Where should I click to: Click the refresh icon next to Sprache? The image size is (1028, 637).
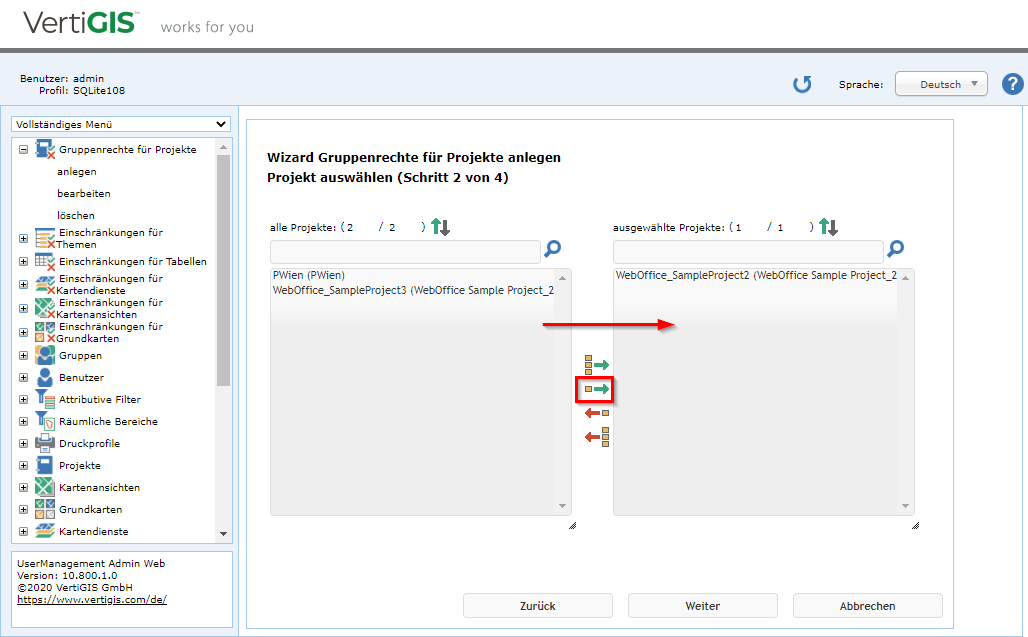click(802, 84)
